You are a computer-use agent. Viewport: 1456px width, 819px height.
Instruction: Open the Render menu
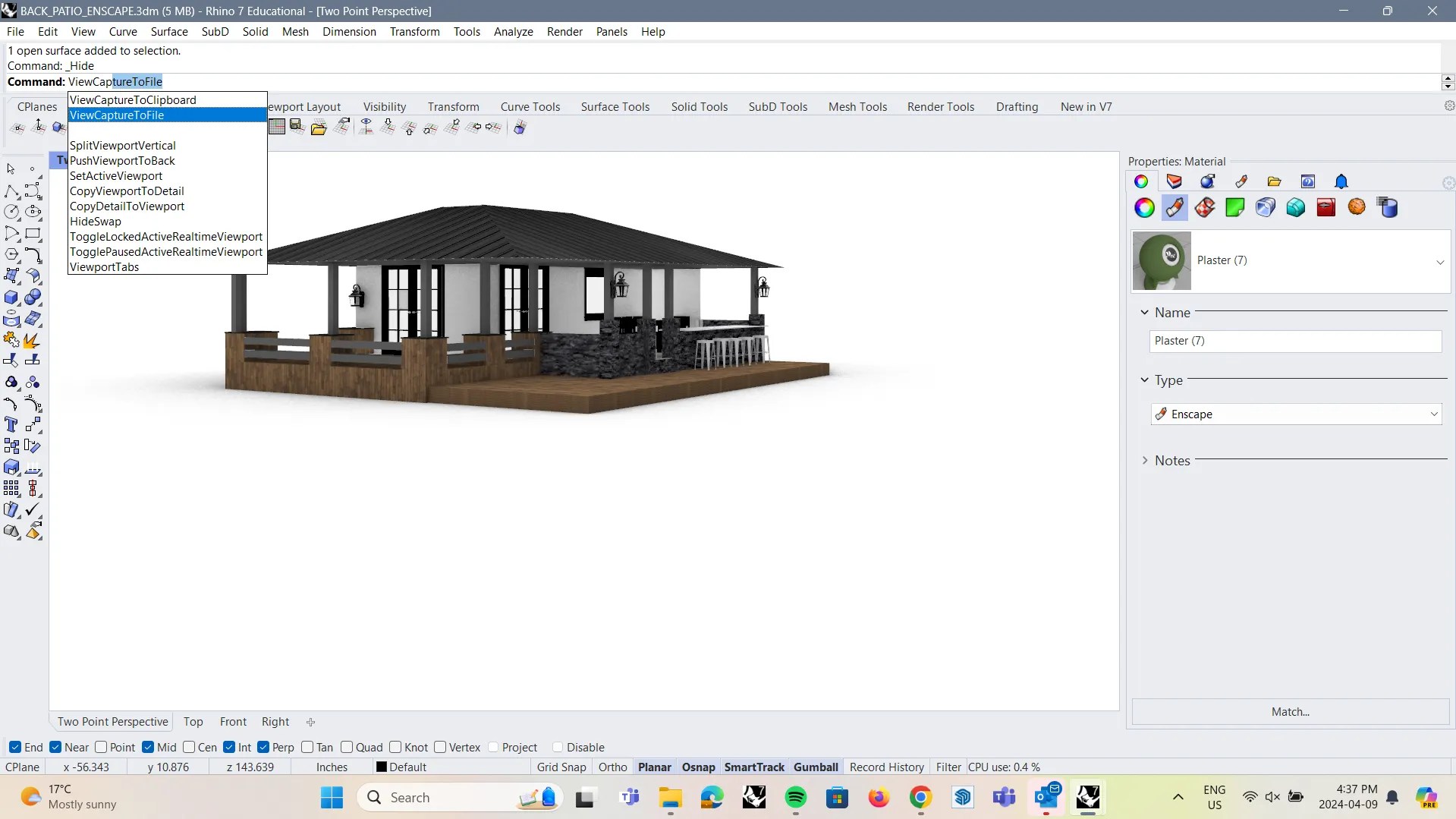coord(564,31)
